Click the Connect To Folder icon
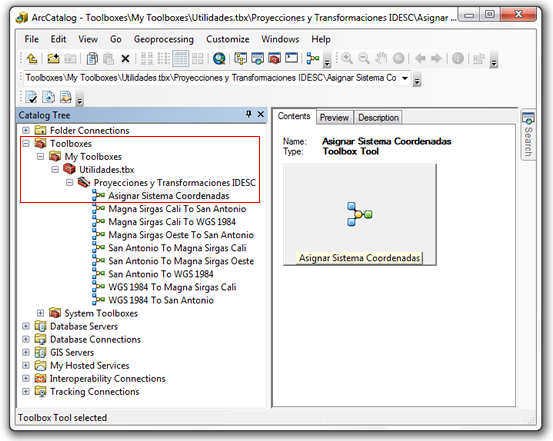 [x=53, y=58]
